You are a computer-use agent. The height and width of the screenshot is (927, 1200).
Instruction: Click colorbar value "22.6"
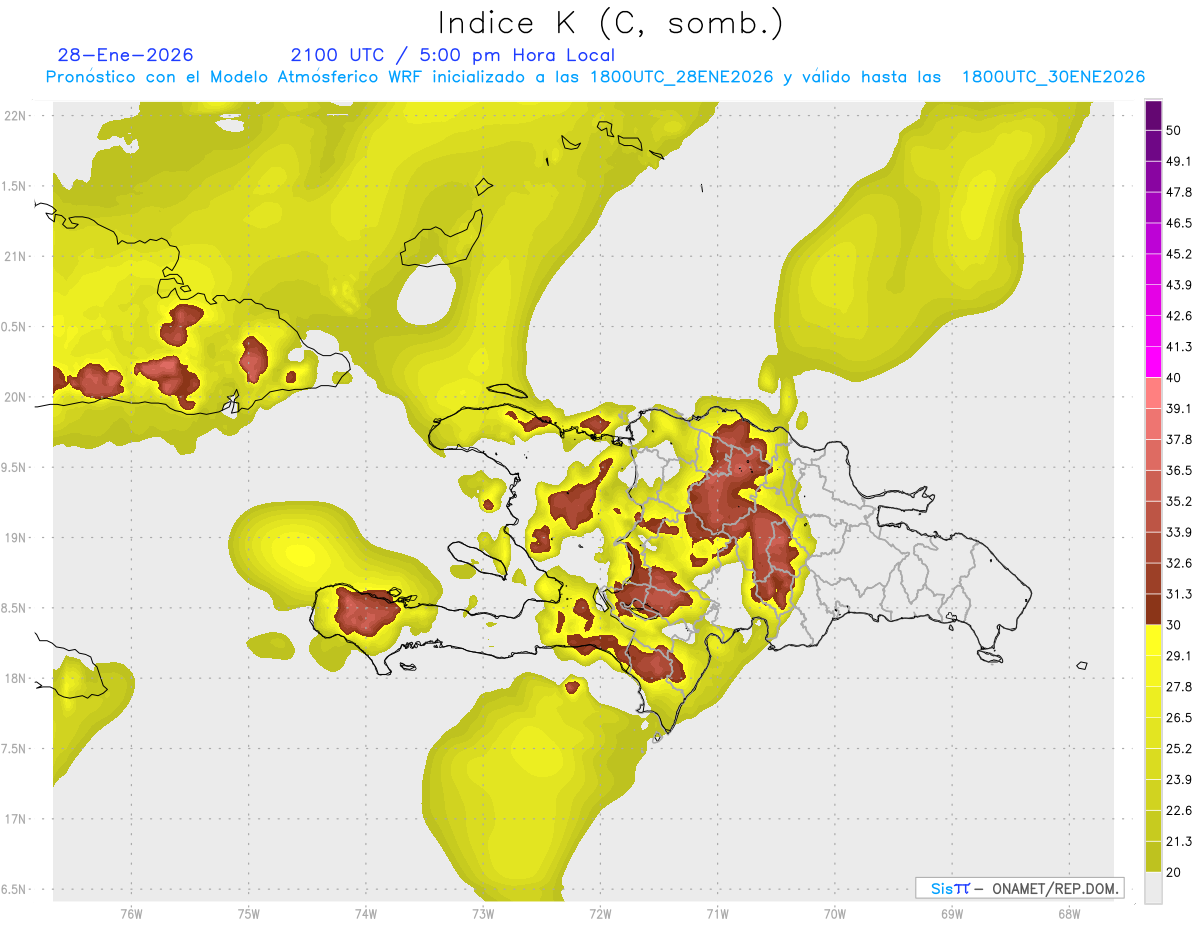1179,811
